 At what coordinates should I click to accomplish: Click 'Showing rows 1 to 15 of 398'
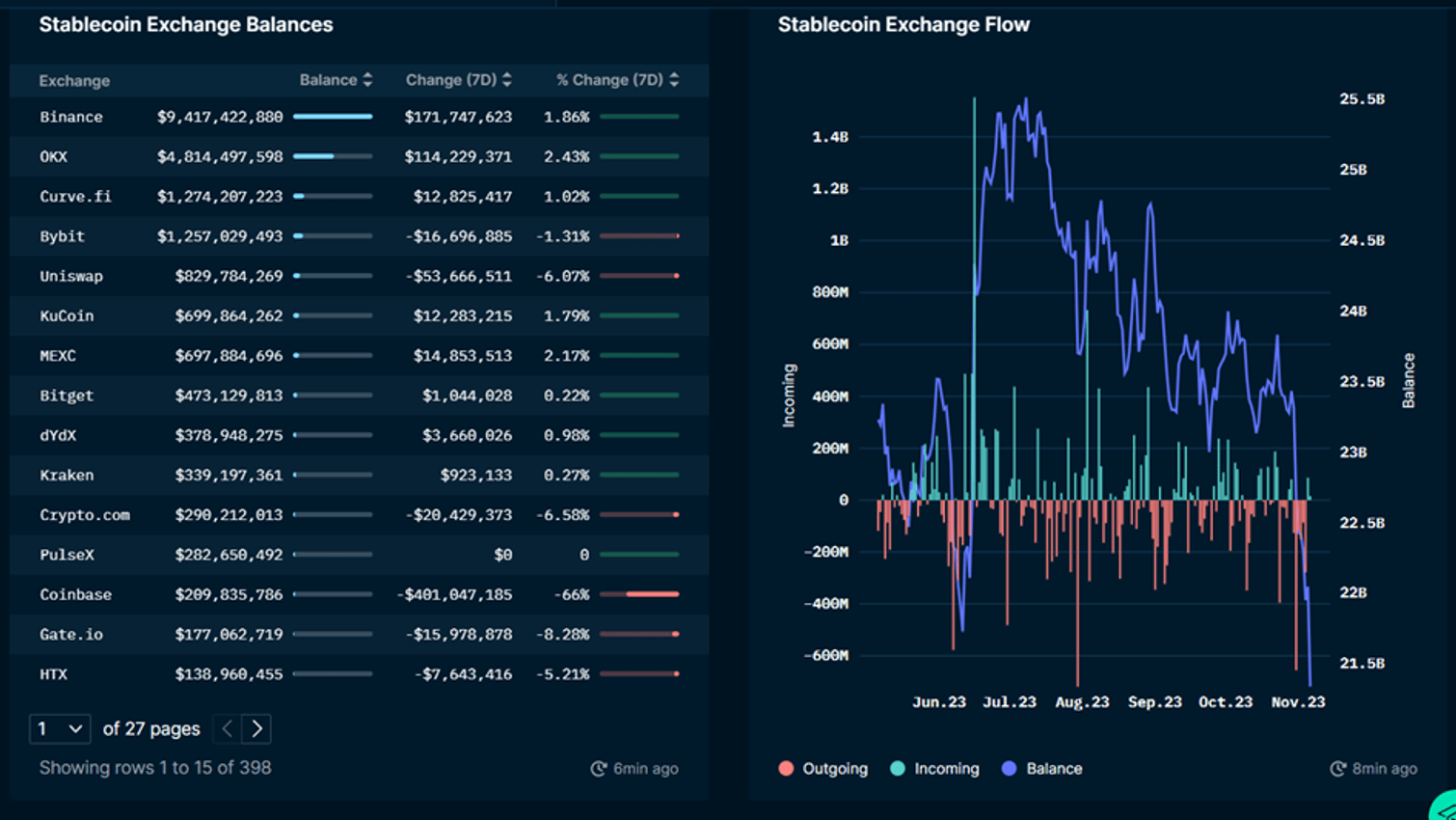click(155, 768)
